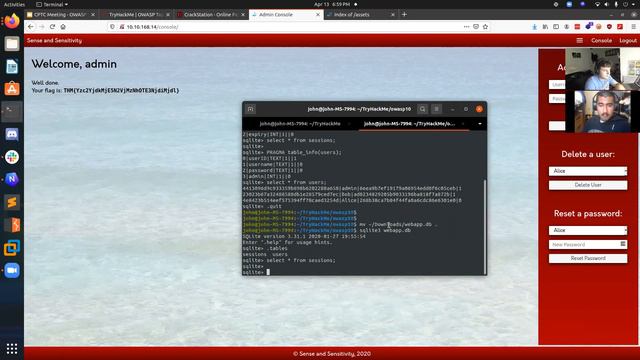Click the terminal window scrollbar
640x360 pixels.
point(484,227)
